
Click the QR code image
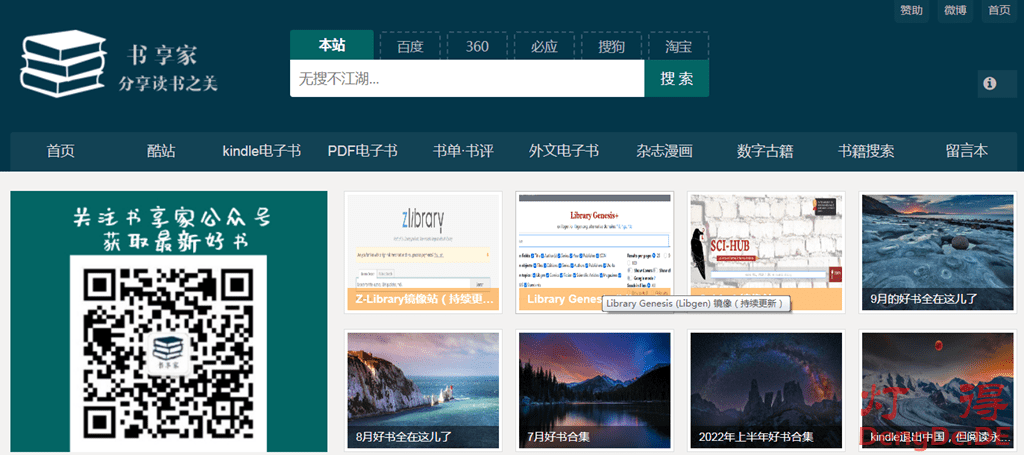(168, 352)
